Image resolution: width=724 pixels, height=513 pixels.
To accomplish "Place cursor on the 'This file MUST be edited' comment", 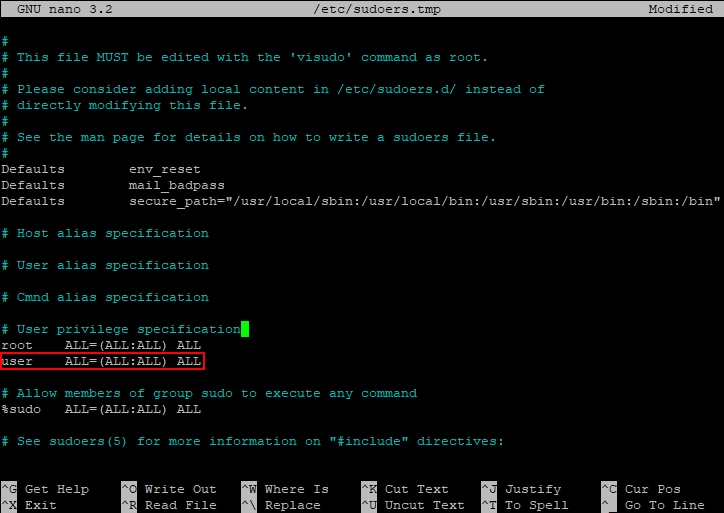I will click(244, 57).
